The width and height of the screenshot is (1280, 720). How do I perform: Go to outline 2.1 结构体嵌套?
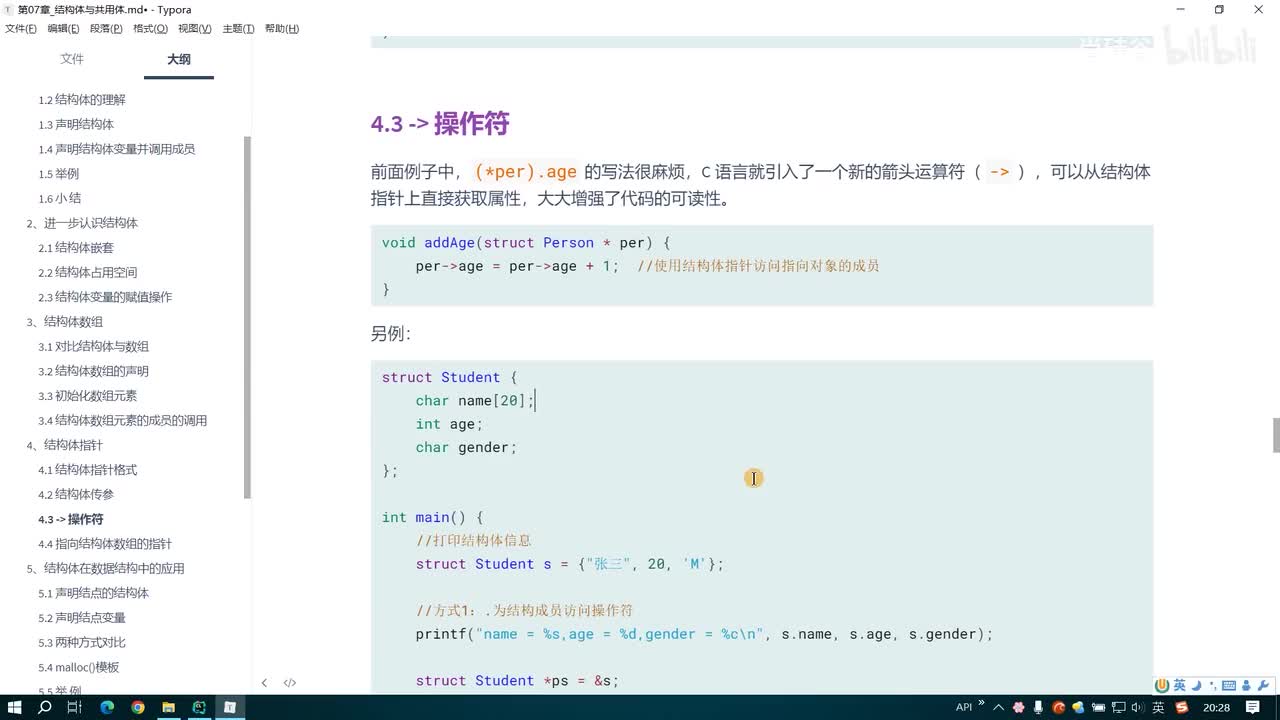[76, 248]
